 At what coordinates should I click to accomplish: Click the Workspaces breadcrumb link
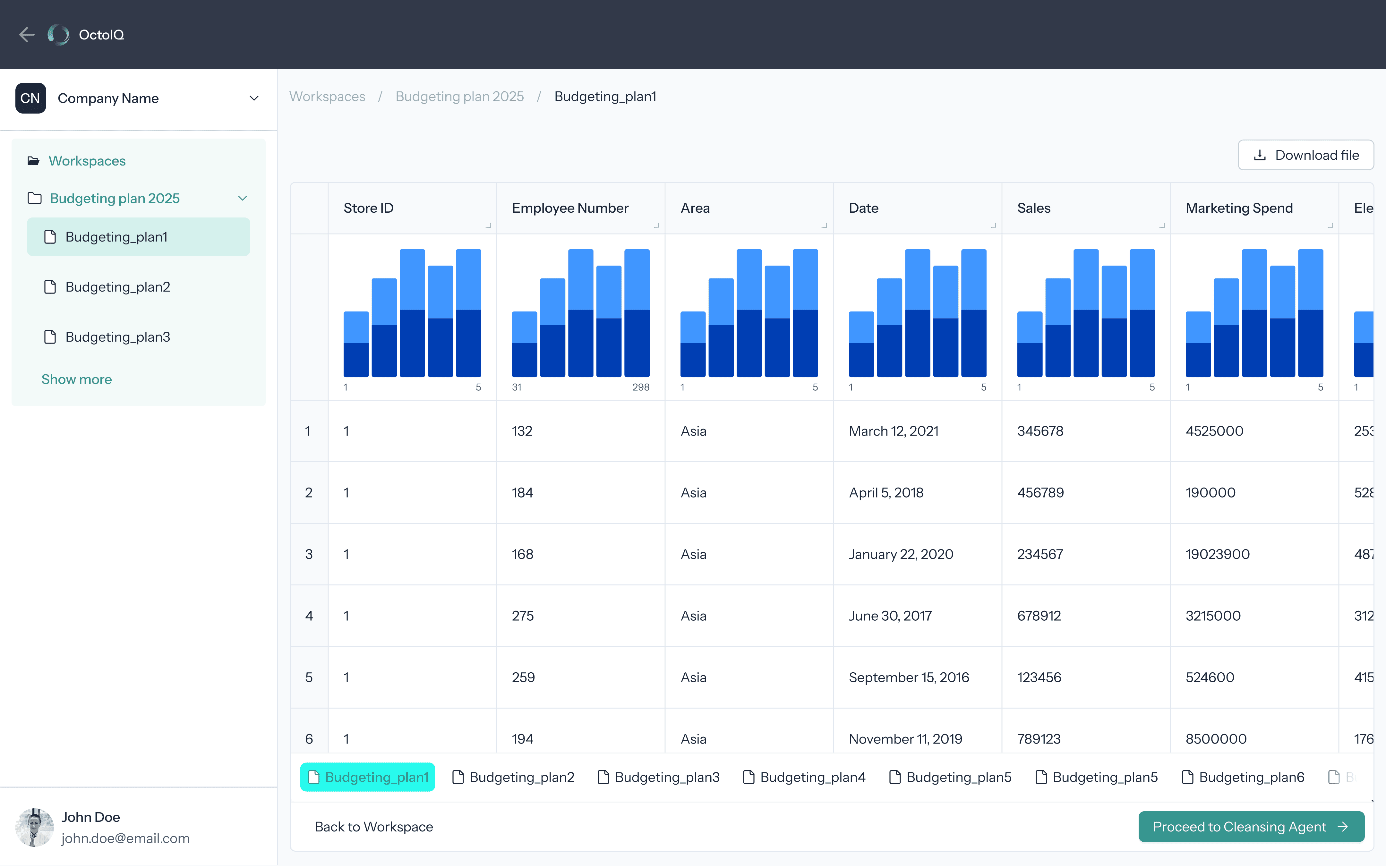327,97
